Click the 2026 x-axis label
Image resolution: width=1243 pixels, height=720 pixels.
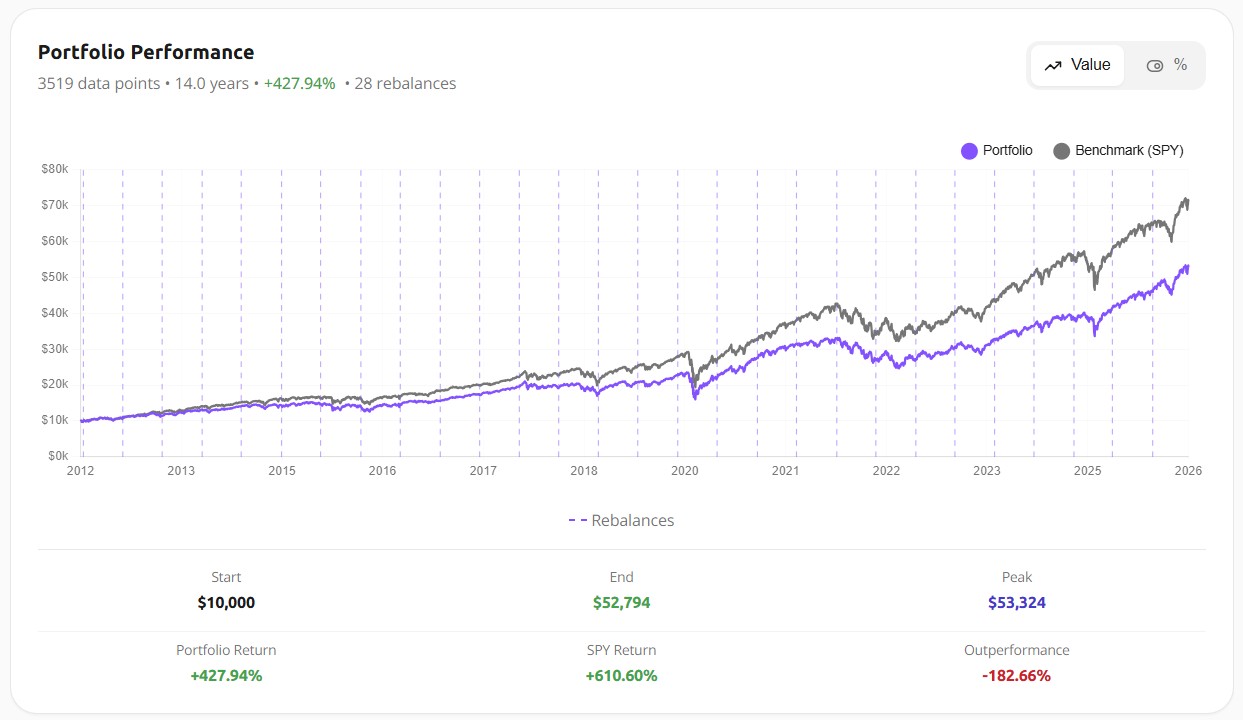pos(1188,470)
